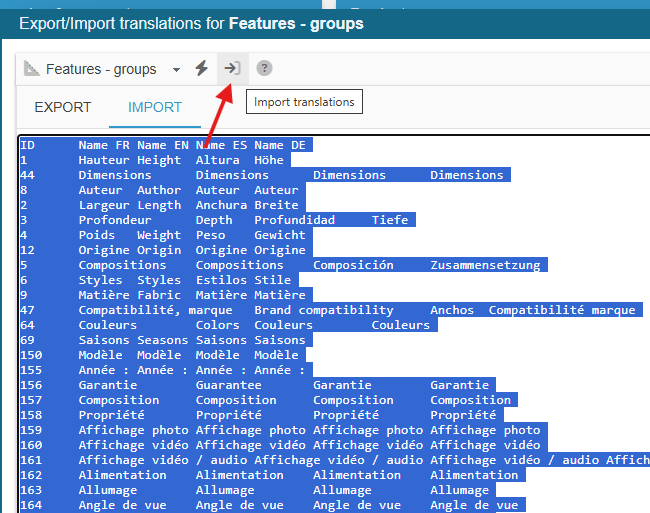Click 'Zusammensetzung' in row 5
The width and height of the screenshot is (650, 513).
point(485,265)
